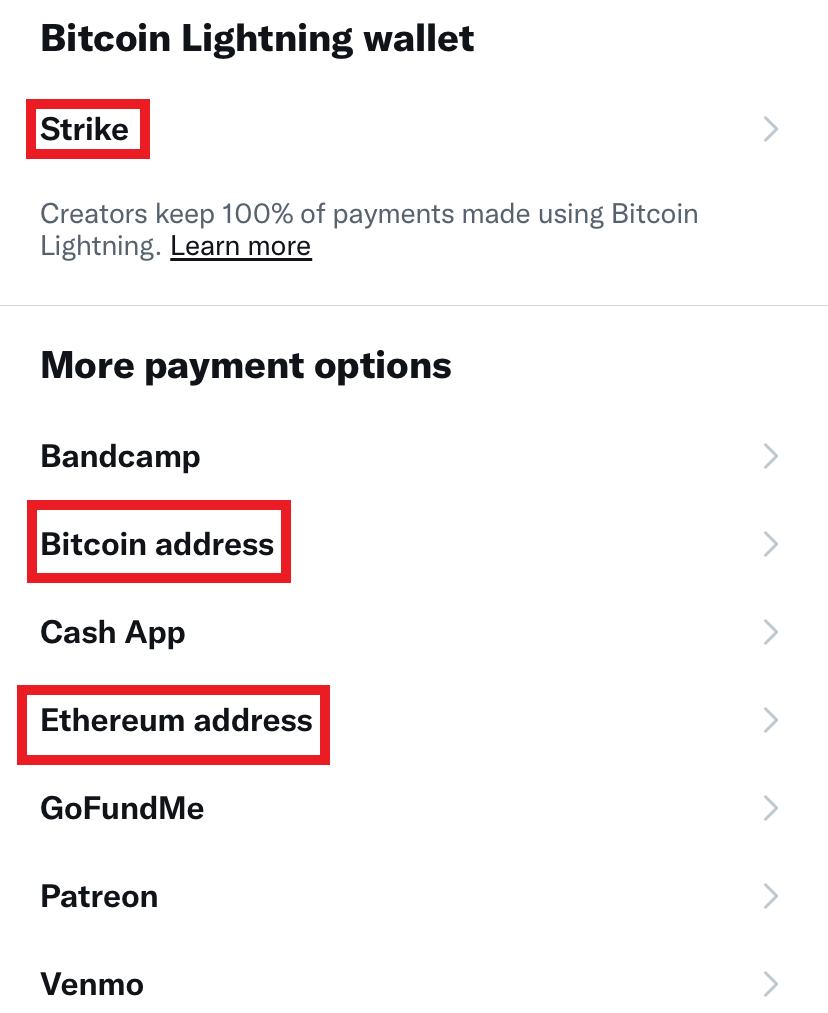The image size is (828, 1013).
Task: Open the Bitcoin address setting
Action: point(157,543)
